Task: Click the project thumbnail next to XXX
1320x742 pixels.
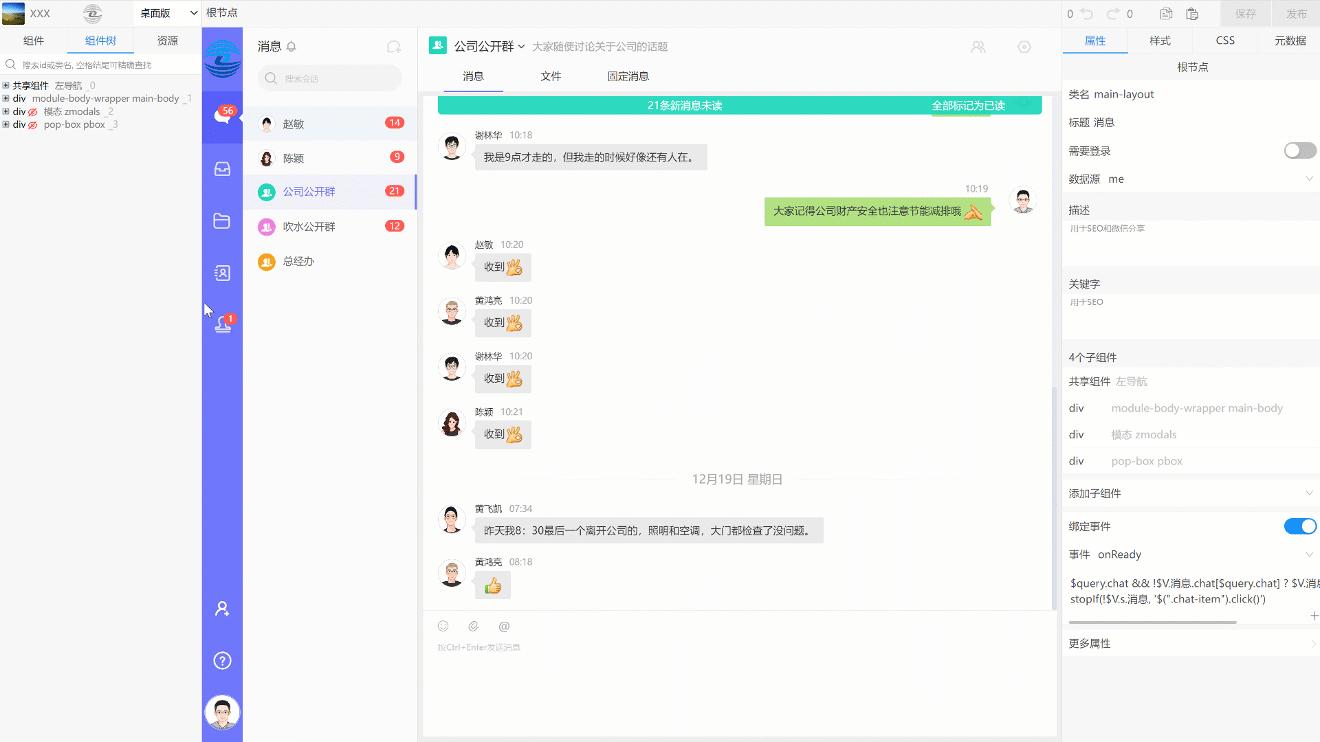Action: click(14, 13)
